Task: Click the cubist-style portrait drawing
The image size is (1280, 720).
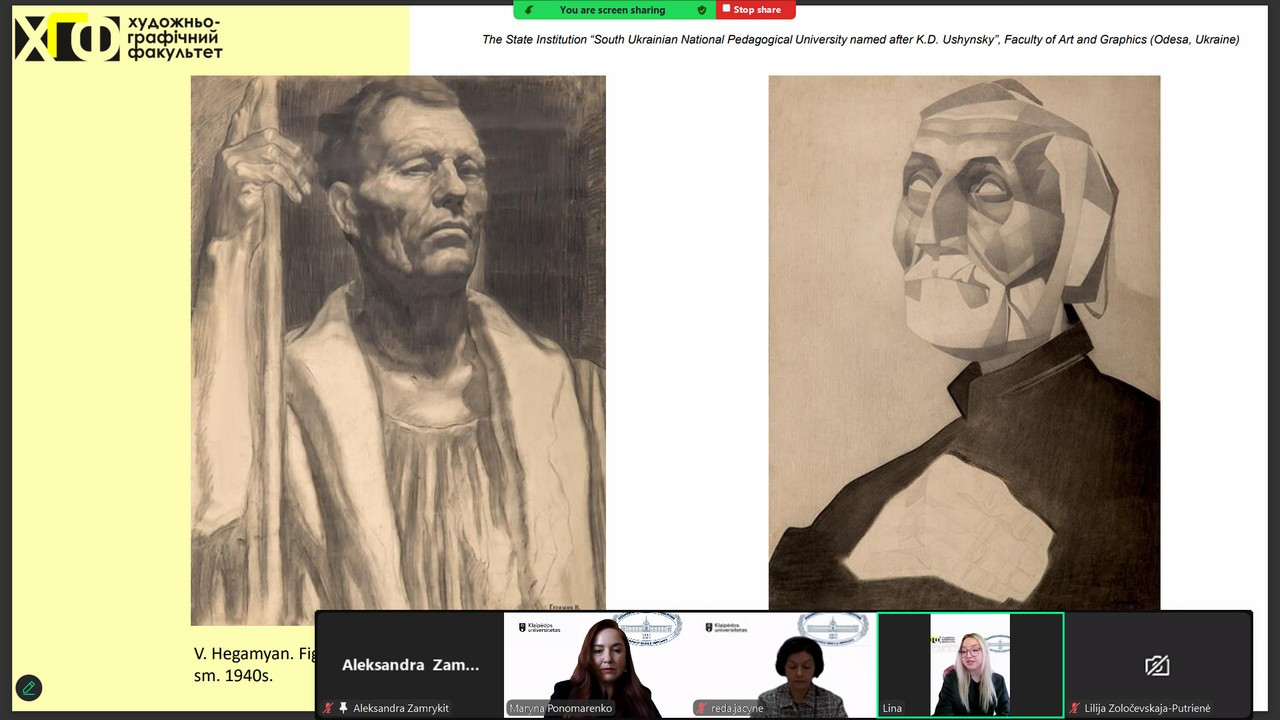Action: point(964,343)
